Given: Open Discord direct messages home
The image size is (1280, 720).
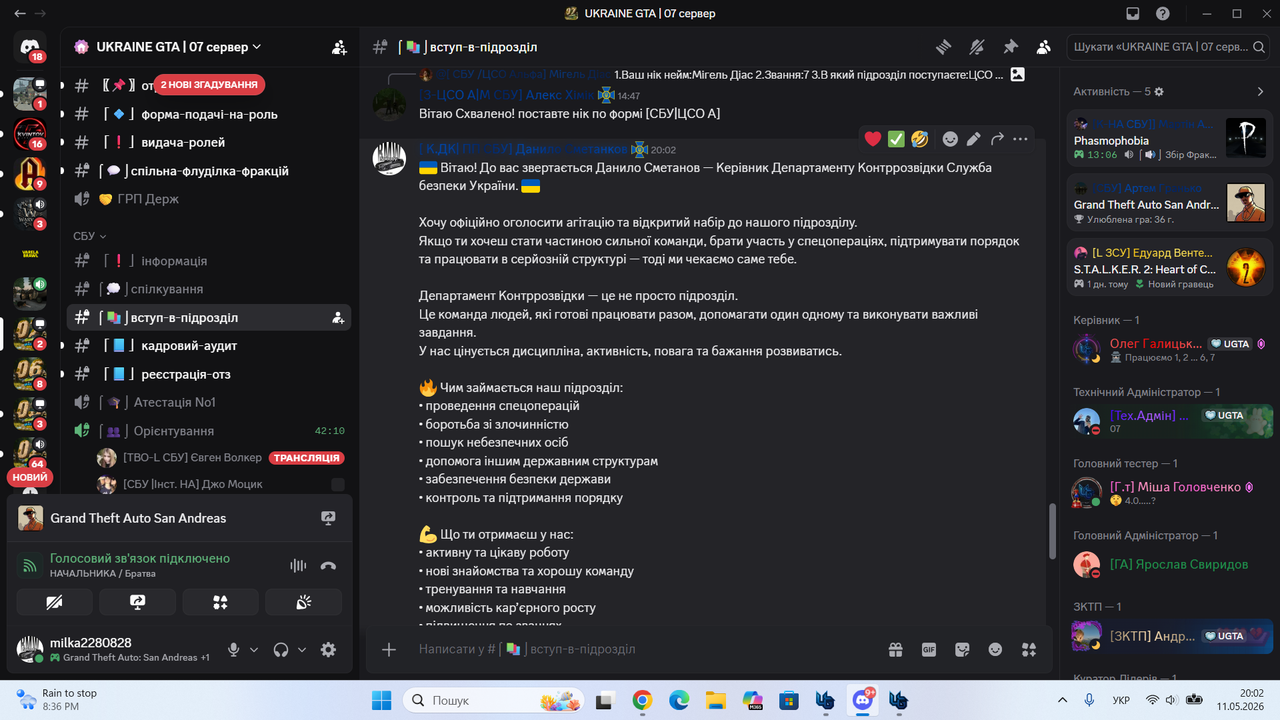Looking at the screenshot, I should (30, 47).
